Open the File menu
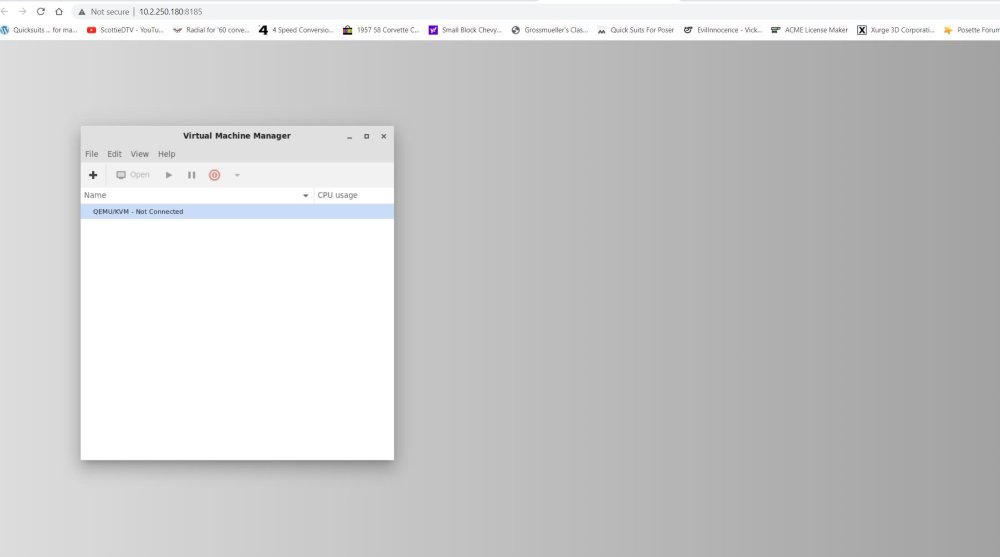 coord(92,154)
